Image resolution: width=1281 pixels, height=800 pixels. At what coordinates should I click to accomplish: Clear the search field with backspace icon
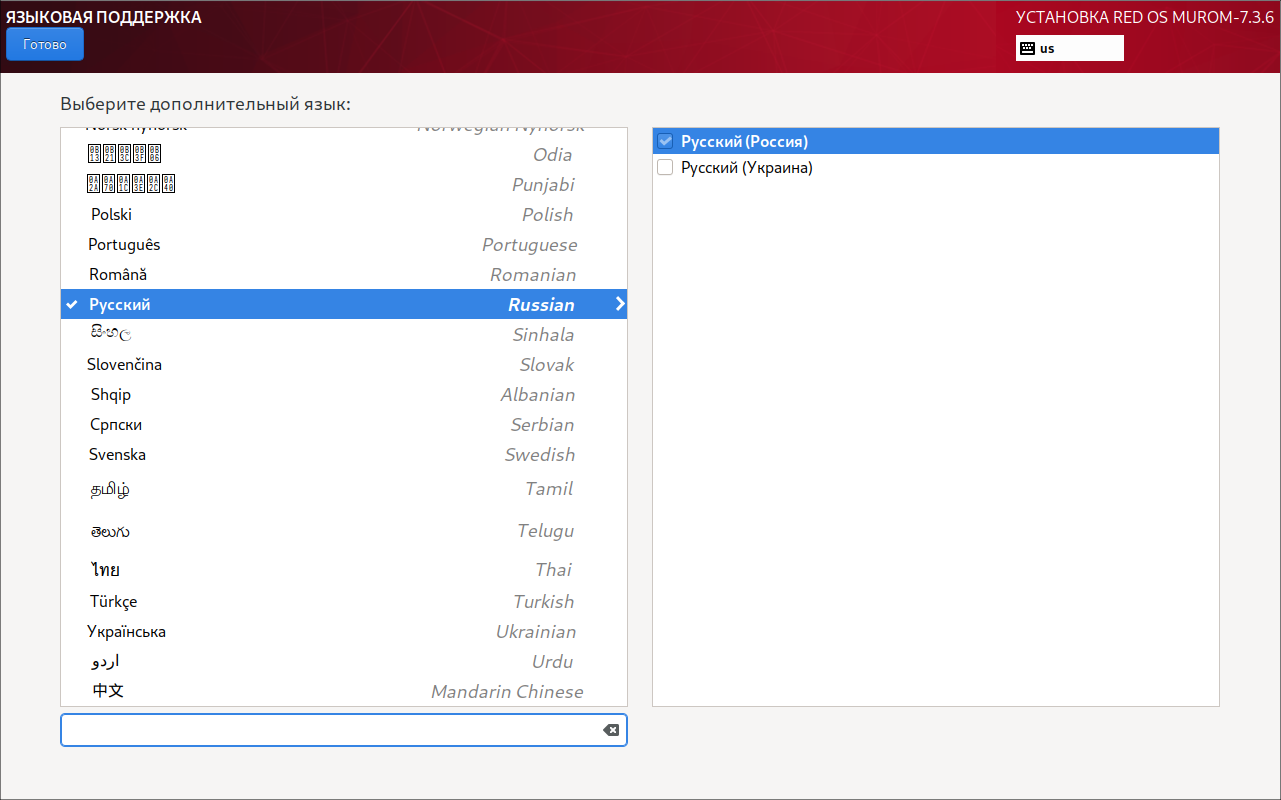610,730
